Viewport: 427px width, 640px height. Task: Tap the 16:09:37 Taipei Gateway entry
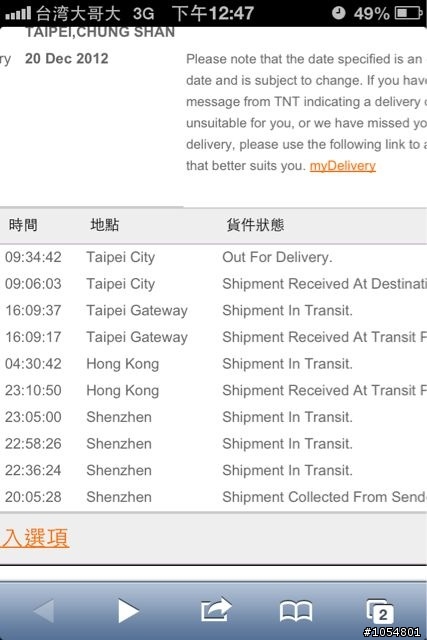click(x=214, y=310)
